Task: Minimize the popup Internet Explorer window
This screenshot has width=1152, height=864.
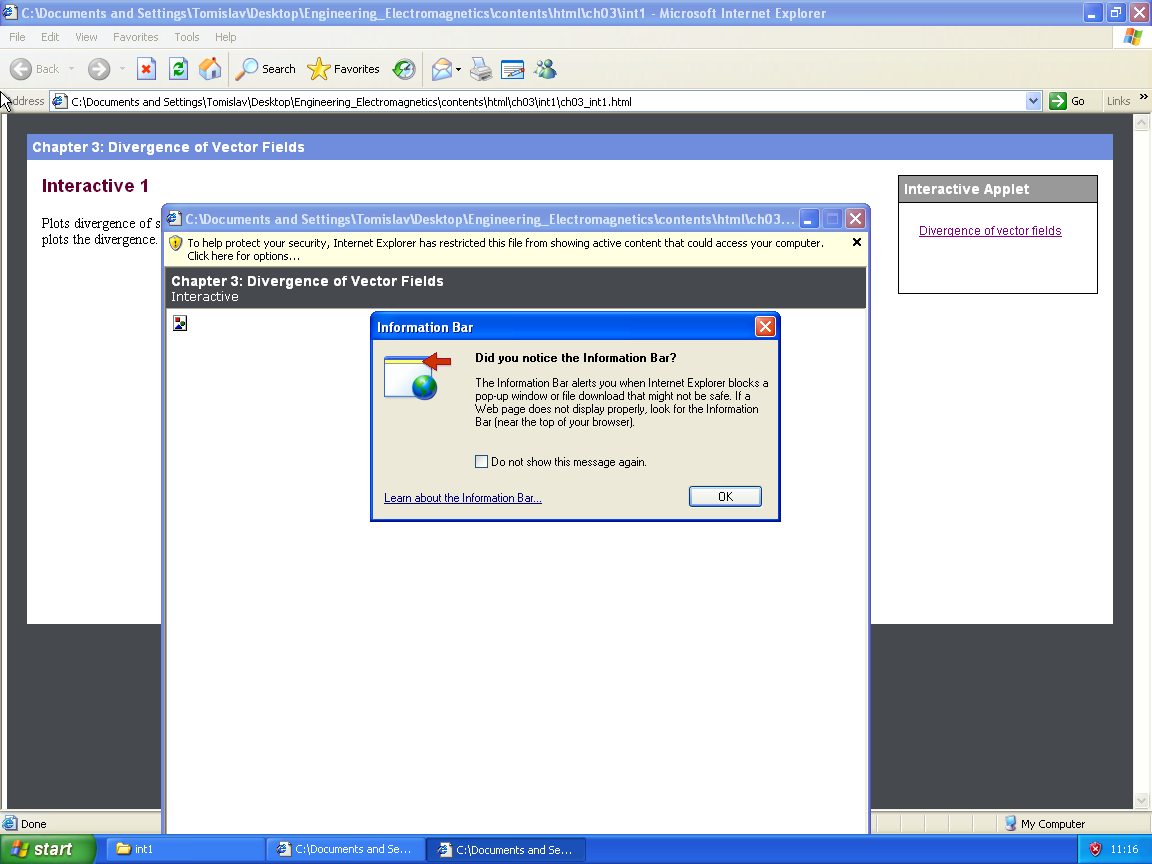Action: tap(809, 219)
